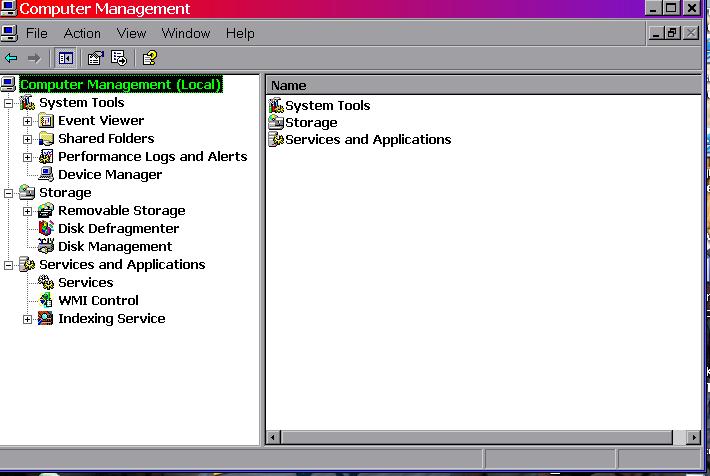Select Disk Management in the tree
The height and width of the screenshot is (476, 710).
[x=114, y=247]
